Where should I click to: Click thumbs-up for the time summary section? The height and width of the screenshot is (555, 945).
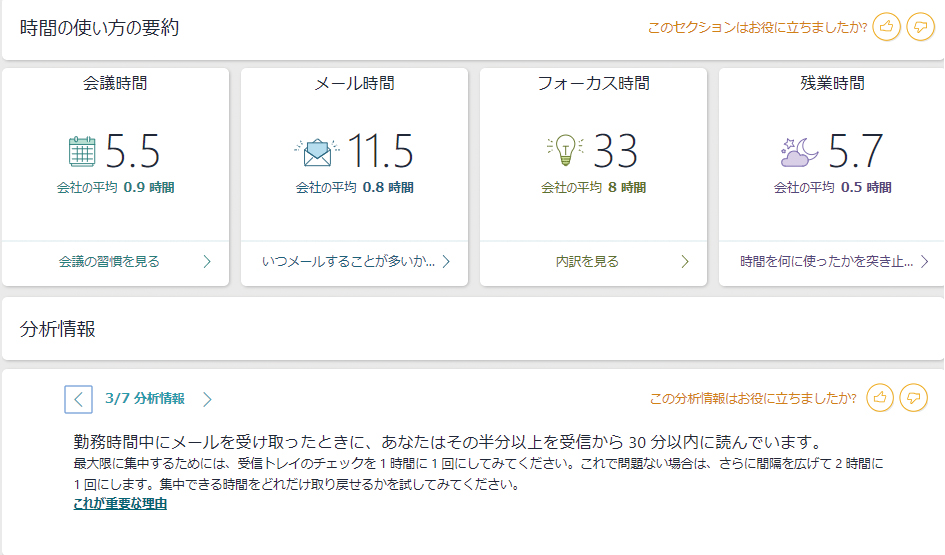[886, 27]
